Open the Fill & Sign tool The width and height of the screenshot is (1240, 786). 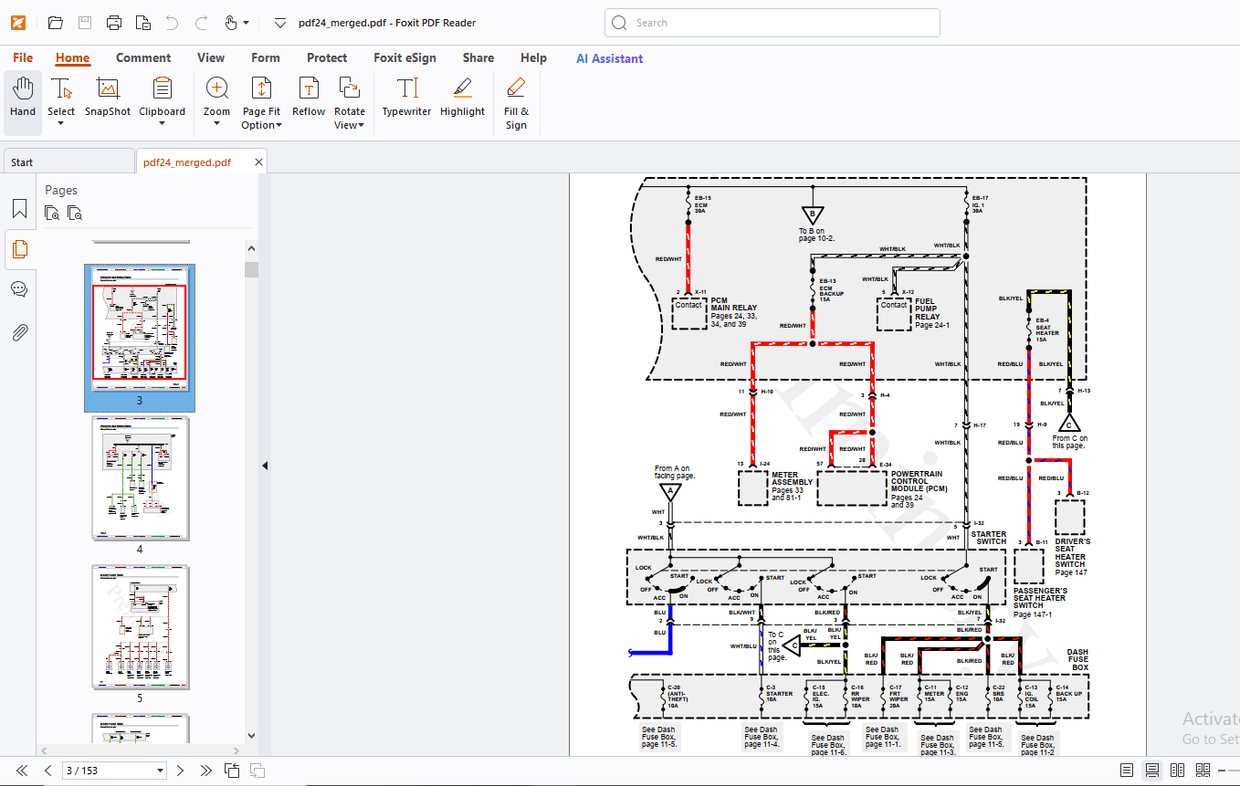[x=516, y=103]
